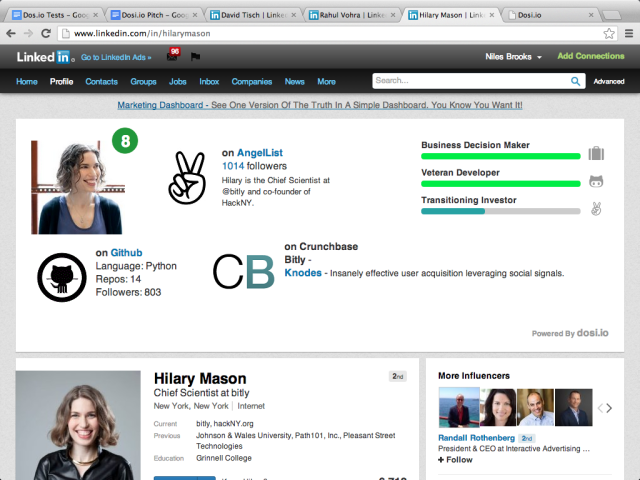Click Add Connections link
Screen dimensions: 640x480
point(591,56)
